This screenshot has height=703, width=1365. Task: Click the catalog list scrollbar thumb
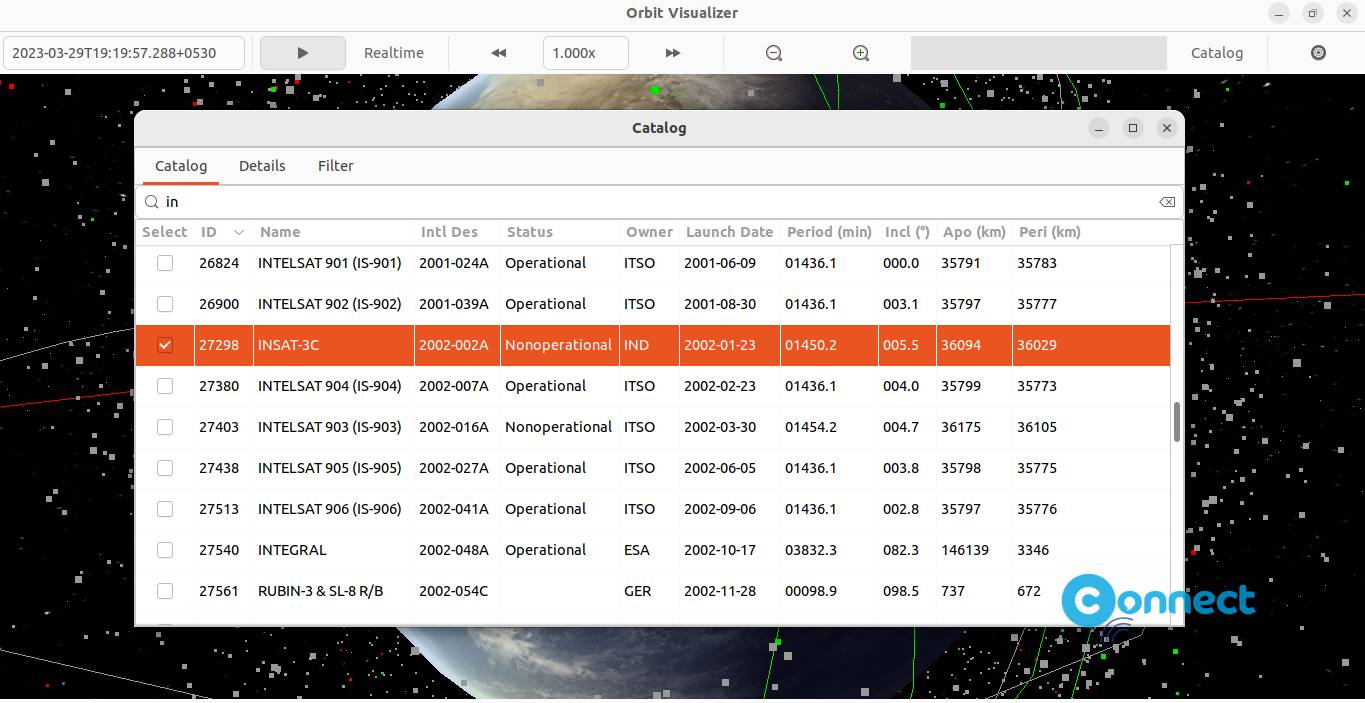pyautogui.click(x=1177, y=421)
